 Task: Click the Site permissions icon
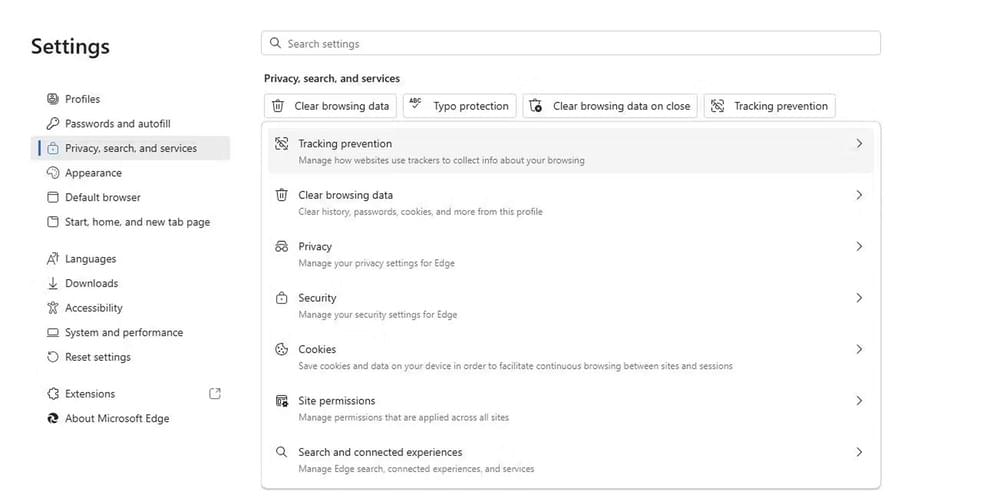point(281,401)
